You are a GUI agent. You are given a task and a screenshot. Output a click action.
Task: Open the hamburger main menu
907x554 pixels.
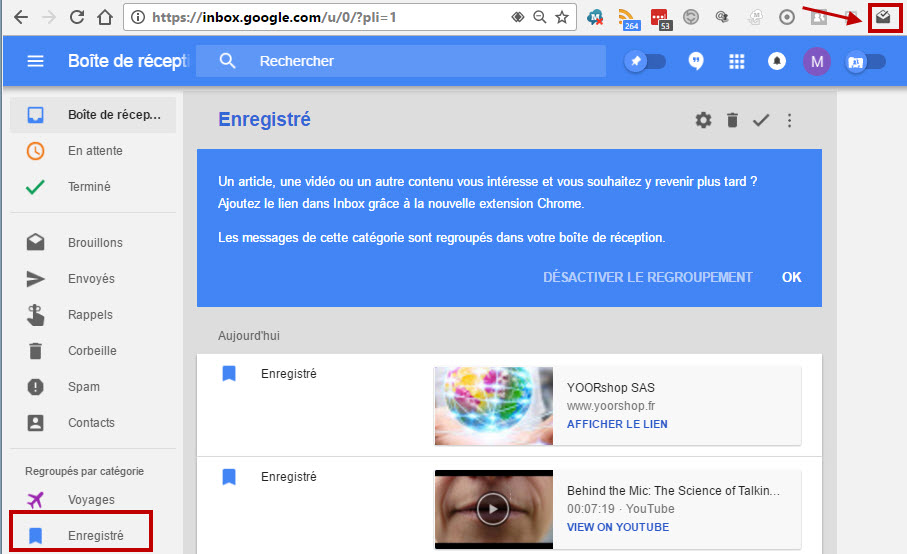tap(35, 61)
